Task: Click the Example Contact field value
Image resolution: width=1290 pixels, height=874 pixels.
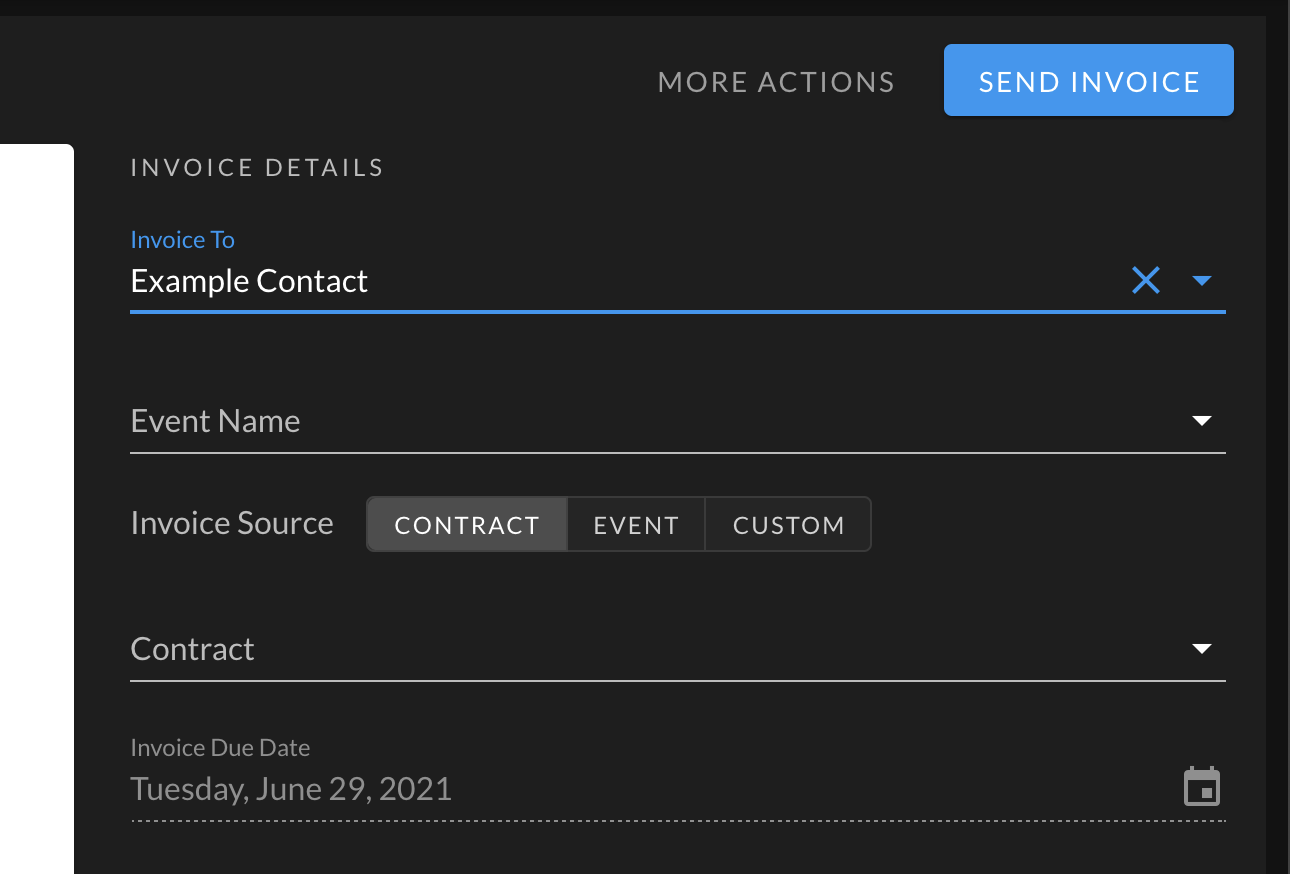Action: (x=249, y=281)
